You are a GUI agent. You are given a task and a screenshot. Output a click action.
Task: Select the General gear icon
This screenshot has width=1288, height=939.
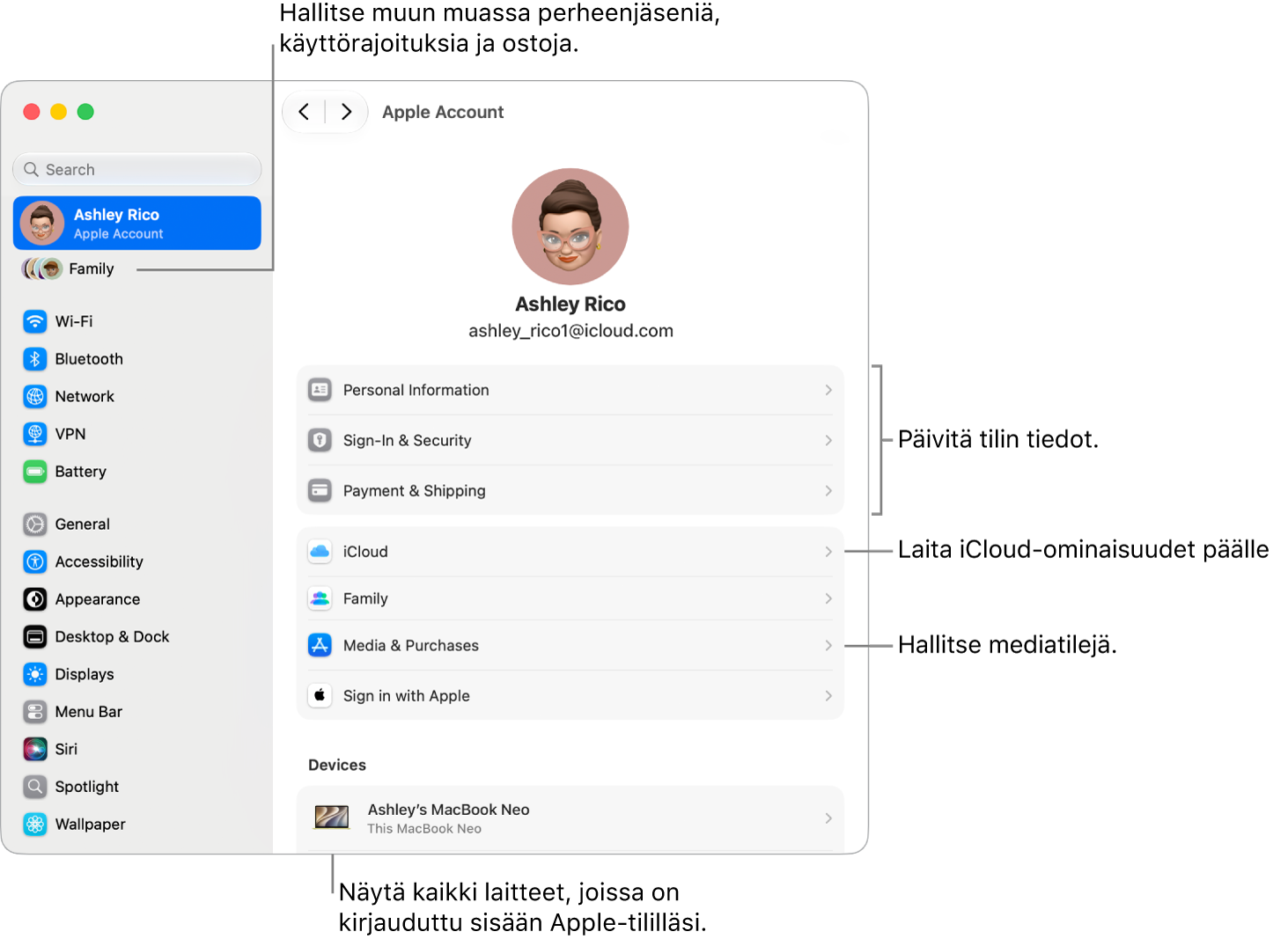35,525
